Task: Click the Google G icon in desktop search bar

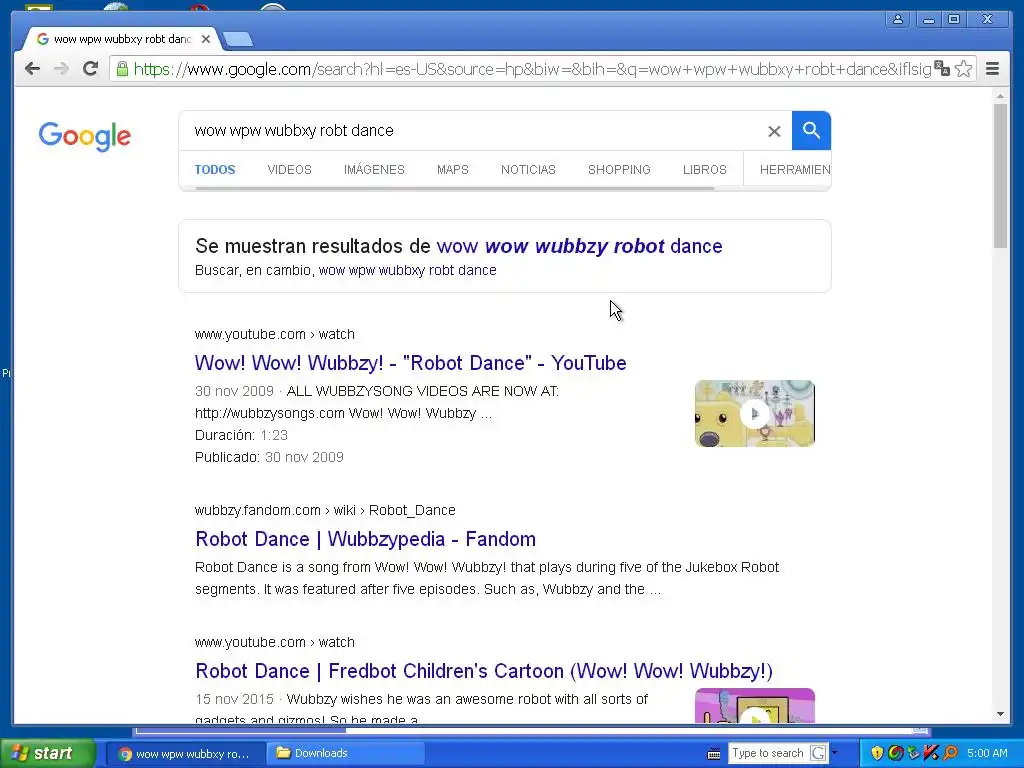Action: 818,753
